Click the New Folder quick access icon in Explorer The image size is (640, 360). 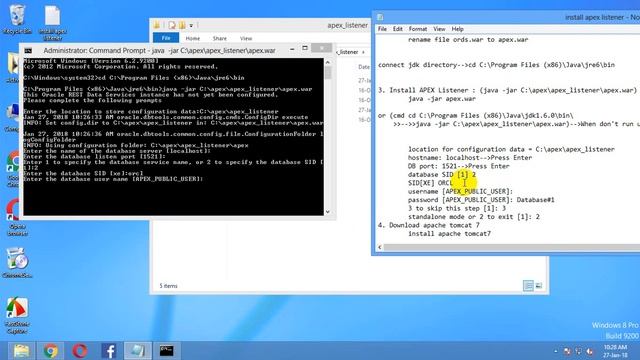(182, 25)
